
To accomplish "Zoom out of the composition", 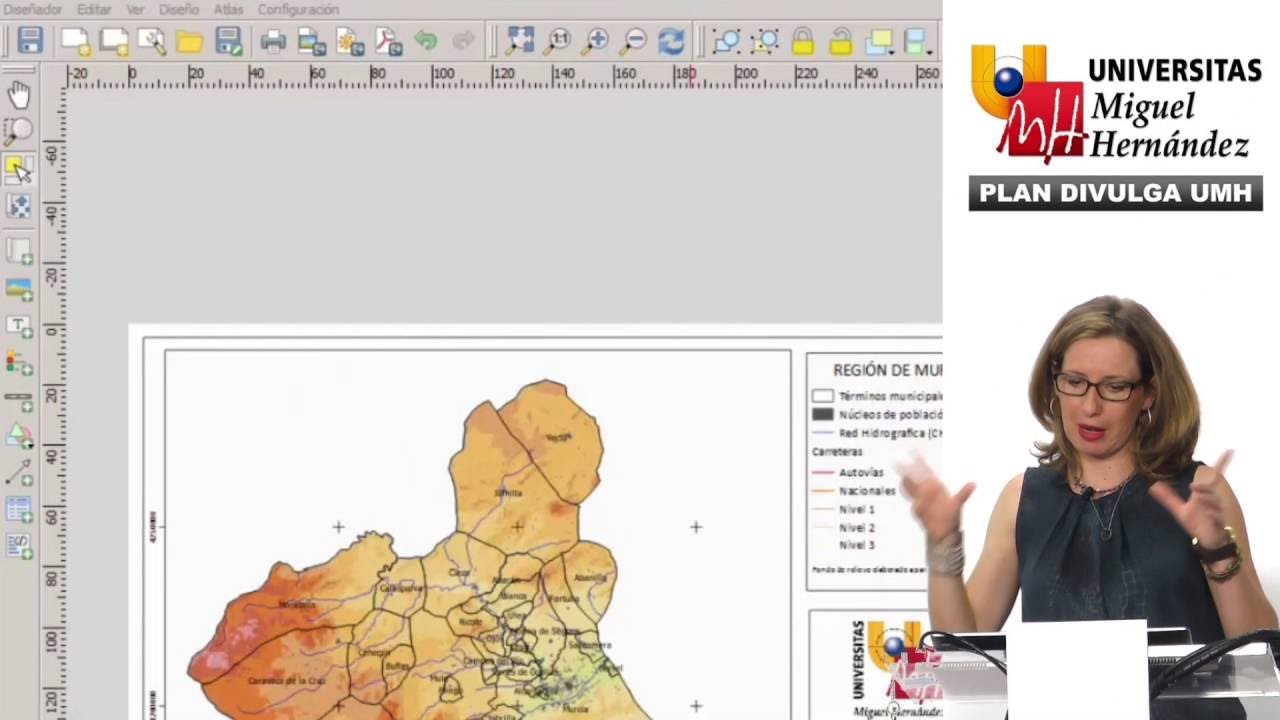I will [634, 41].
